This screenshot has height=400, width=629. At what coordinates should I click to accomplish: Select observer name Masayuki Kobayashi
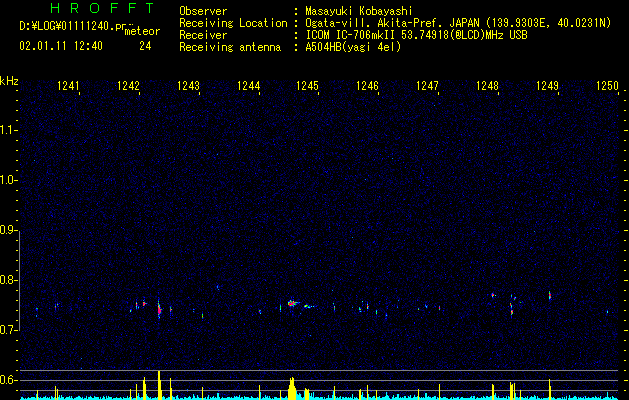tap(359, 11)
